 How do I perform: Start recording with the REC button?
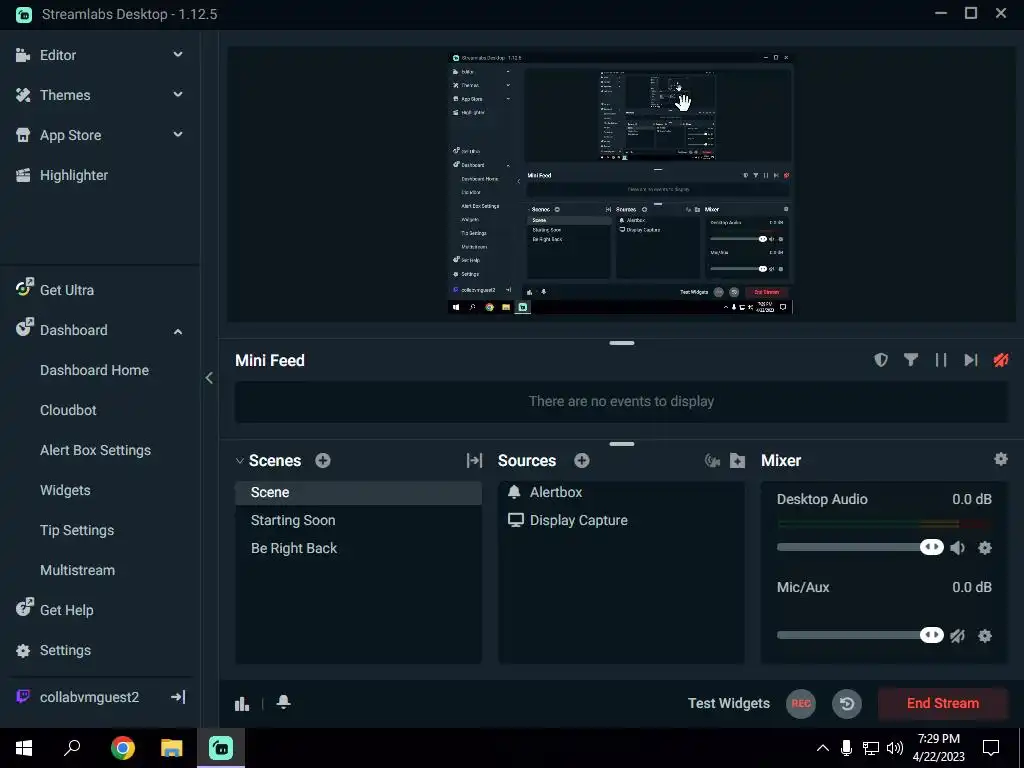(x=801, y=703)
